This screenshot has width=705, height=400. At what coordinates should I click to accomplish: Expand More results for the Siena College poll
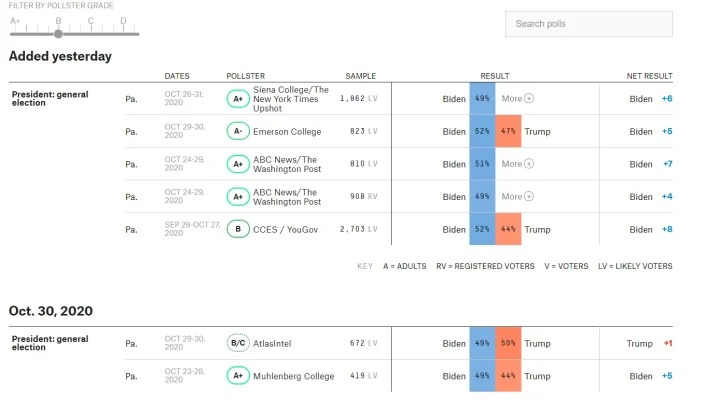(518, 99)
